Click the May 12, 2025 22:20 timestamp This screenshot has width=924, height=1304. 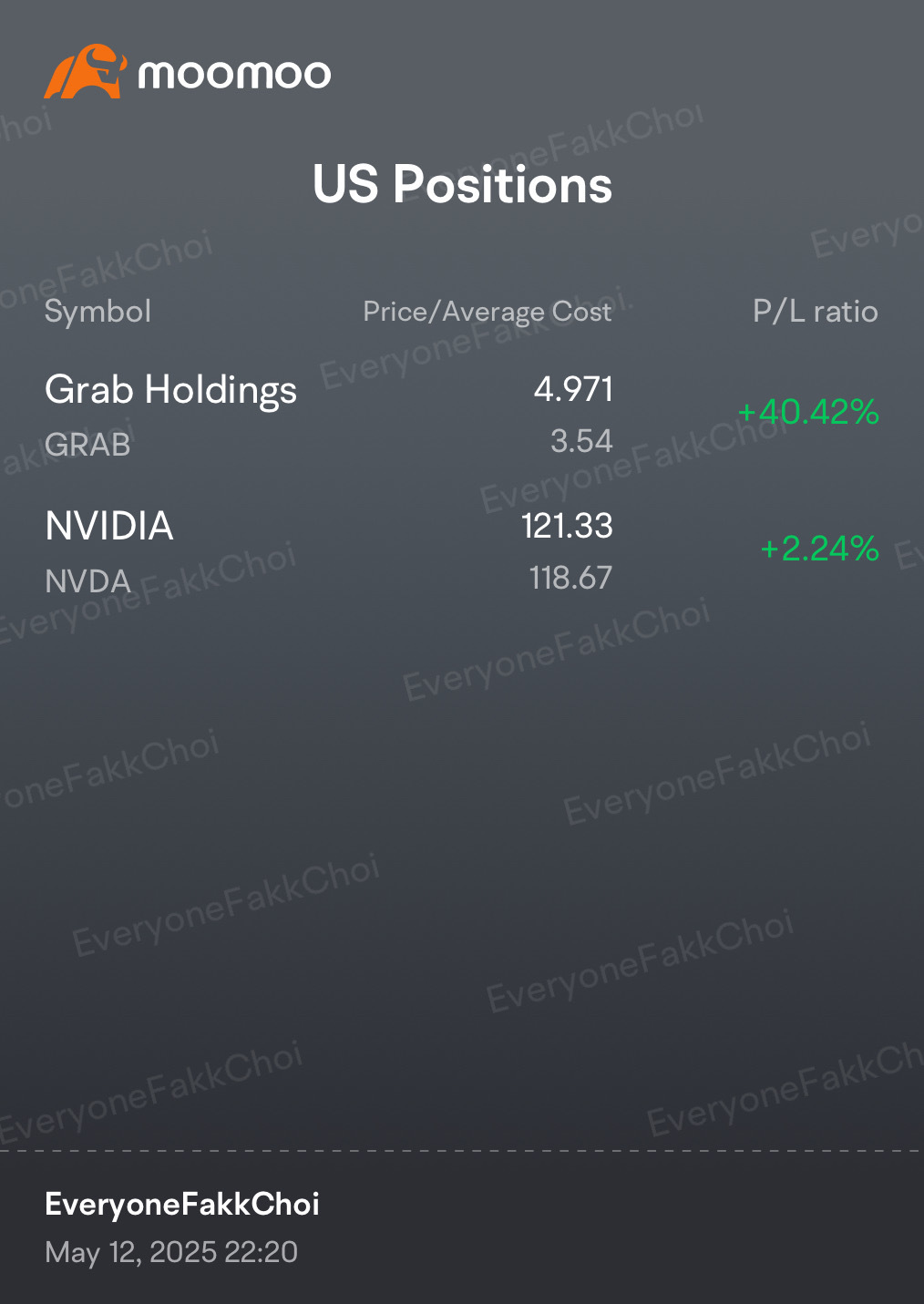tap(171, 1252)
